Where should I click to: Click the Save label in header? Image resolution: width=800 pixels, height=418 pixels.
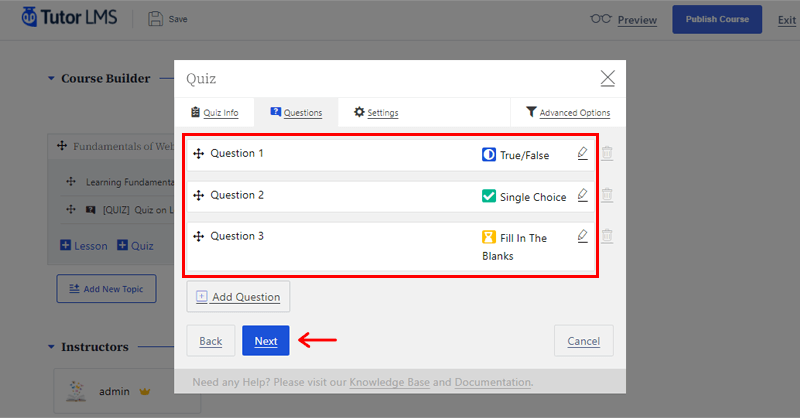click(178, 19)
